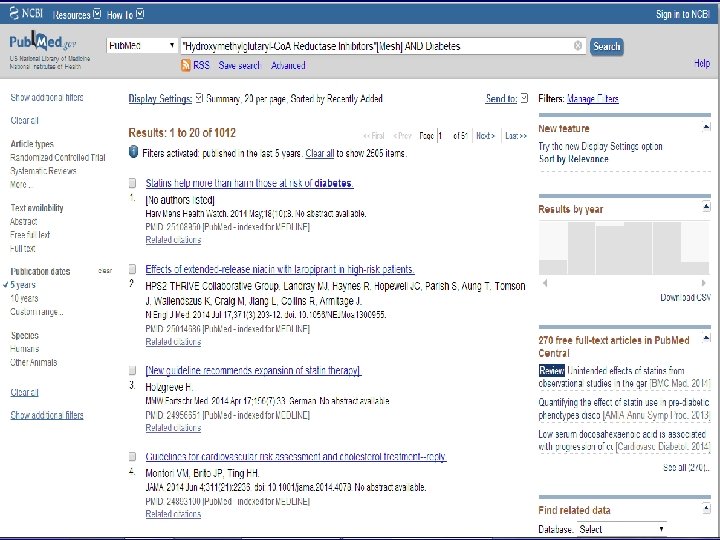Click the NCBI logo icon
The image size is (720, 540).
point(14,13)
